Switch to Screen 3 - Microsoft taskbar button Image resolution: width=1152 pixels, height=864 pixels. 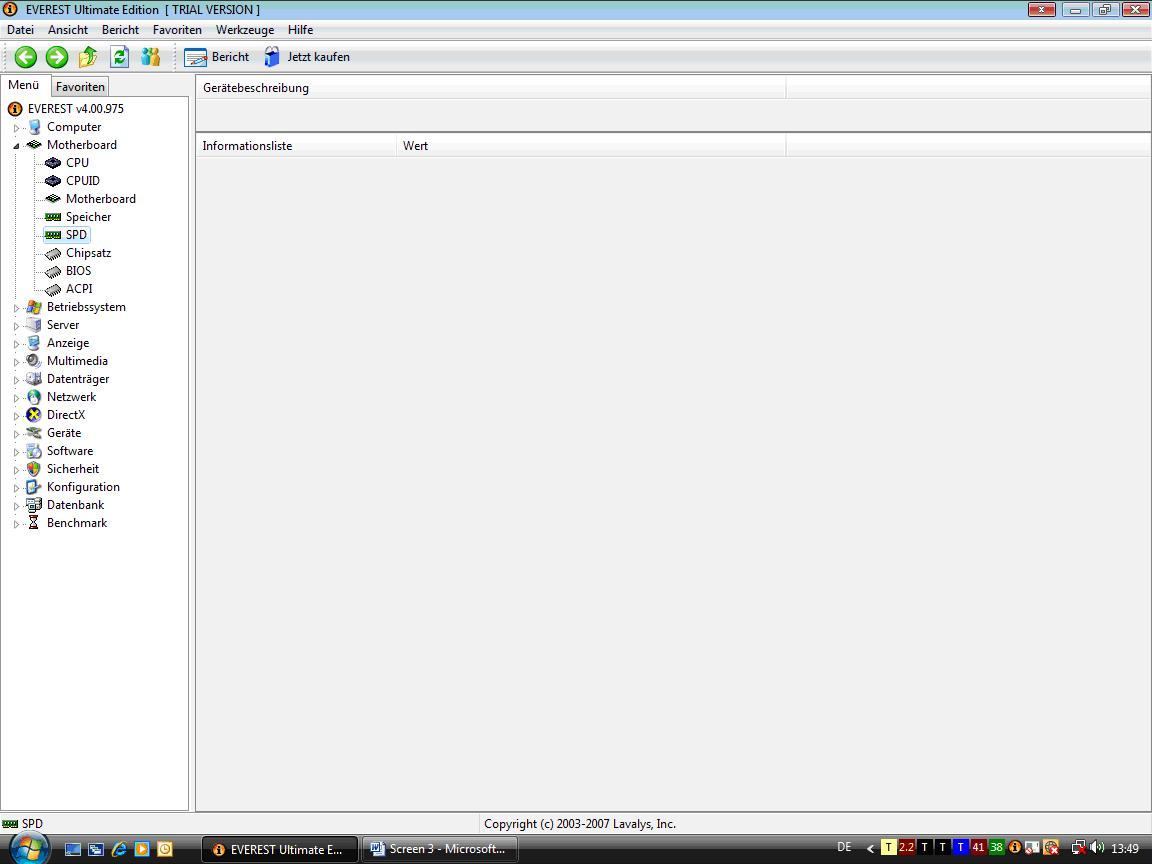point(439,849)
